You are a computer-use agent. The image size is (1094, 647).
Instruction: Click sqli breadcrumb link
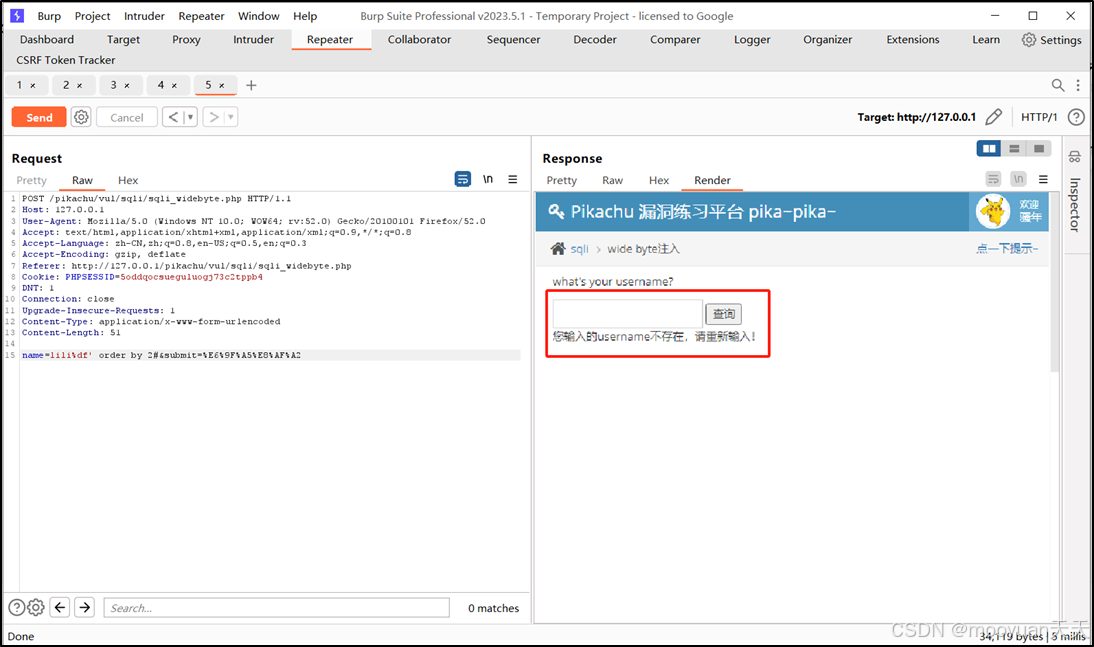tap(579, 249)
